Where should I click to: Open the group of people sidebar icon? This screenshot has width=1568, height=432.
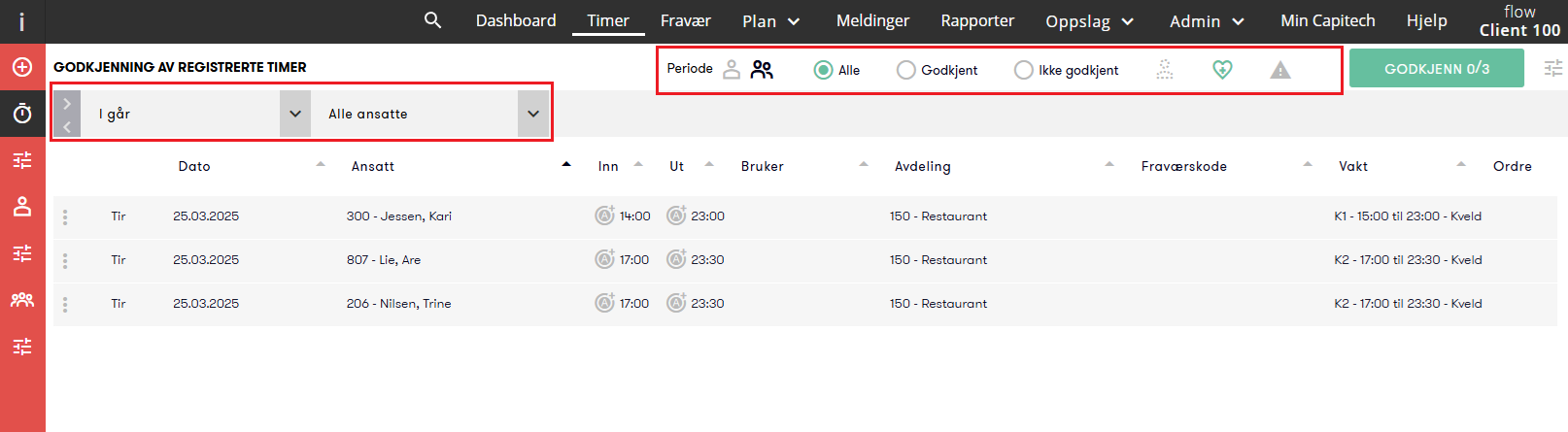pyautogui.click(x=22, y=300)
